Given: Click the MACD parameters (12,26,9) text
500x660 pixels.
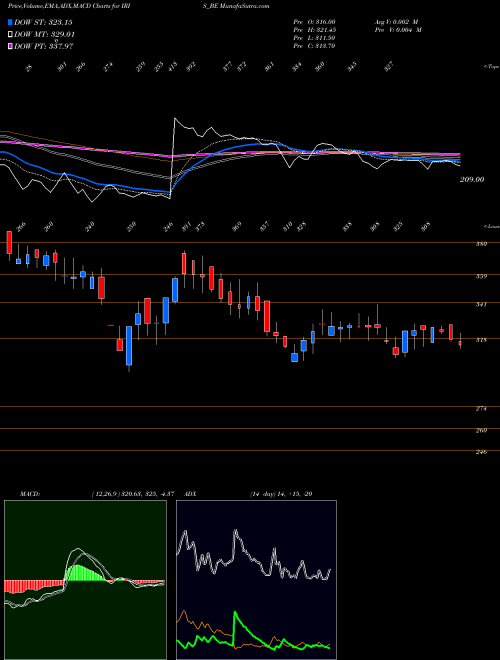Looking at the screenshot, I should coord(105,494).
